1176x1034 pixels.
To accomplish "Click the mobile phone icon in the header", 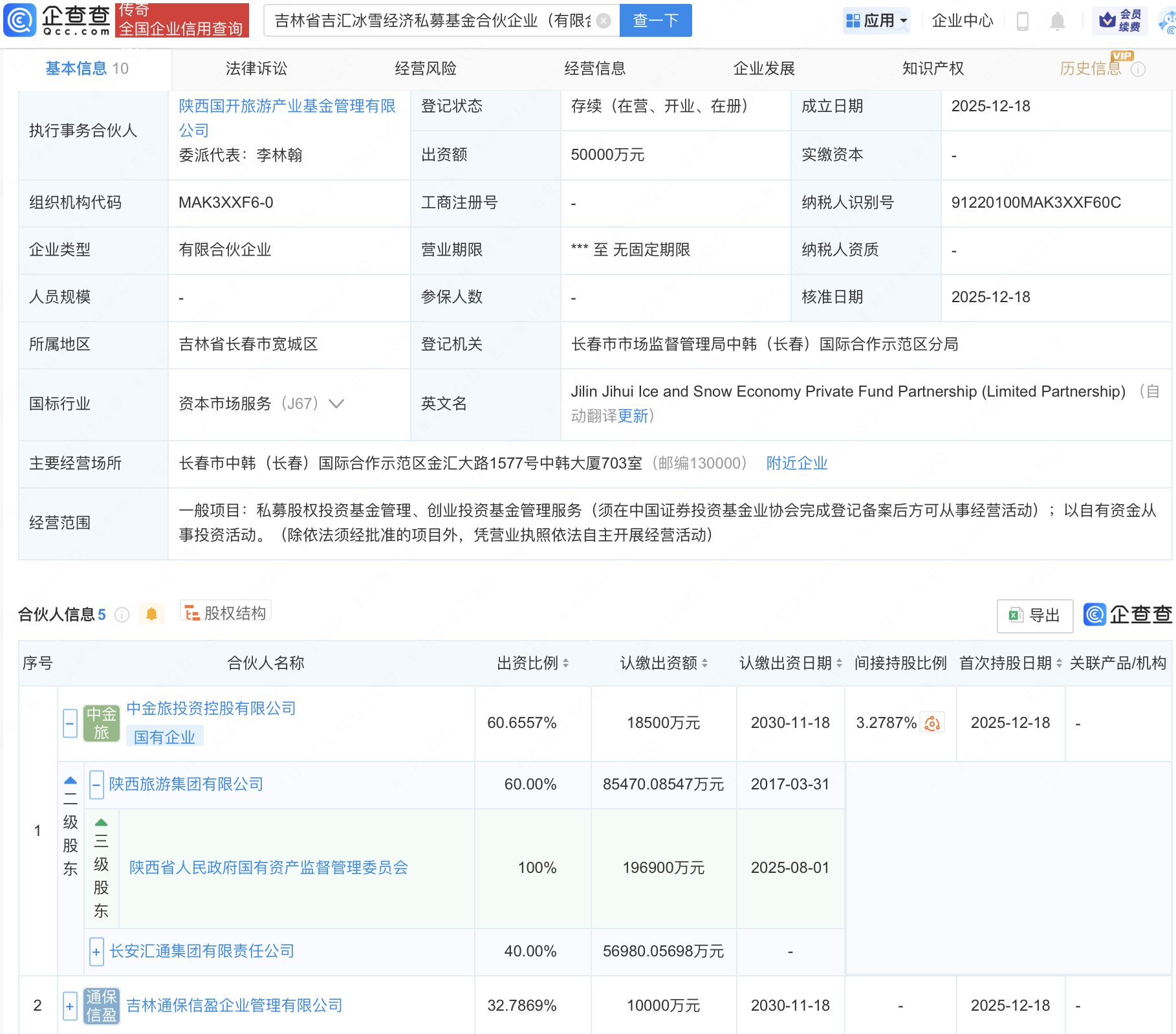I will click(1023, 20).
